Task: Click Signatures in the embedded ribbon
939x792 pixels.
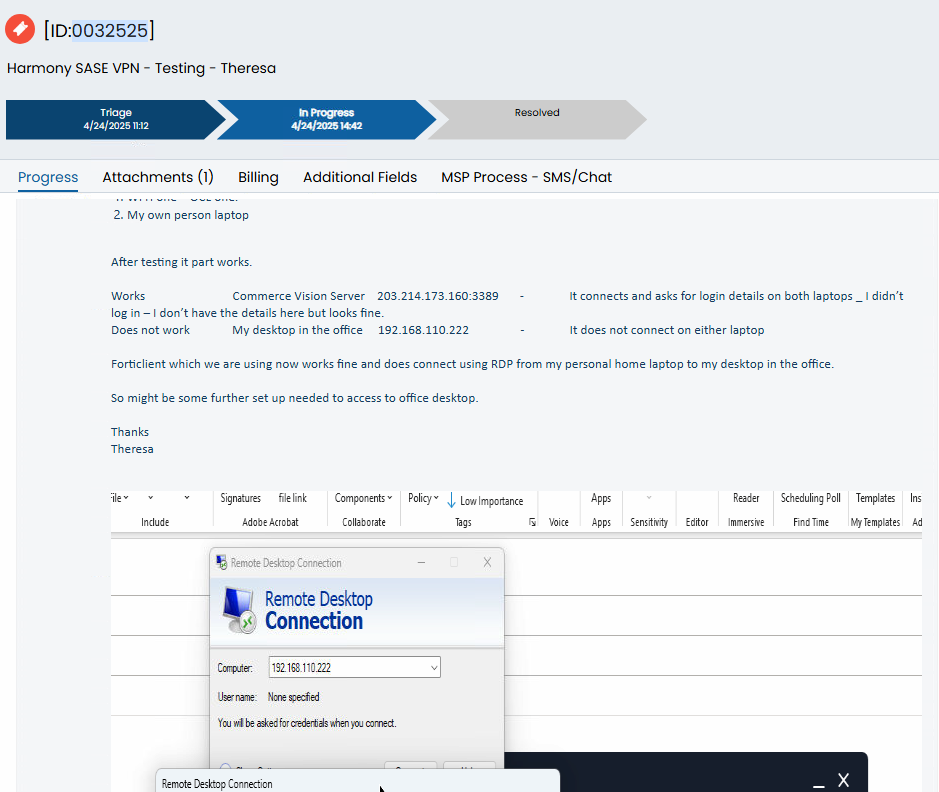Action: (x=240, y=498)
